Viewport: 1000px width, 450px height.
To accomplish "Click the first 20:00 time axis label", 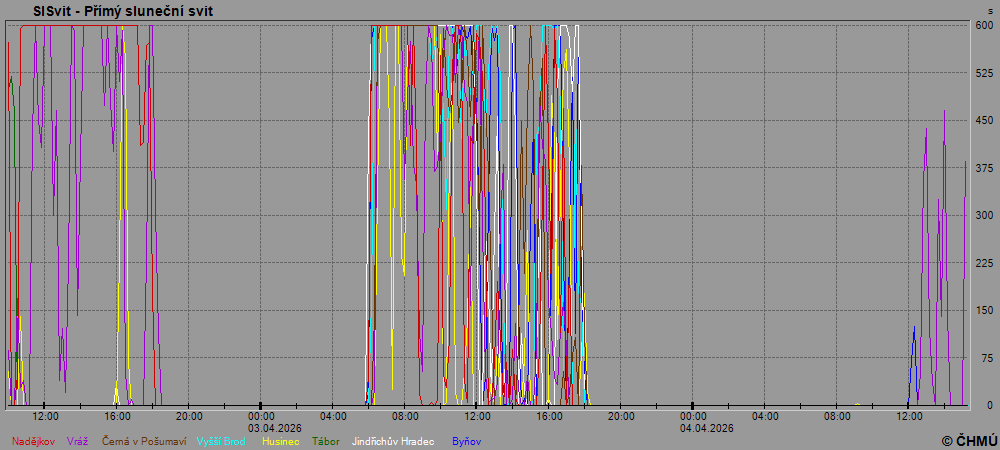I will (x=189, y=416).
